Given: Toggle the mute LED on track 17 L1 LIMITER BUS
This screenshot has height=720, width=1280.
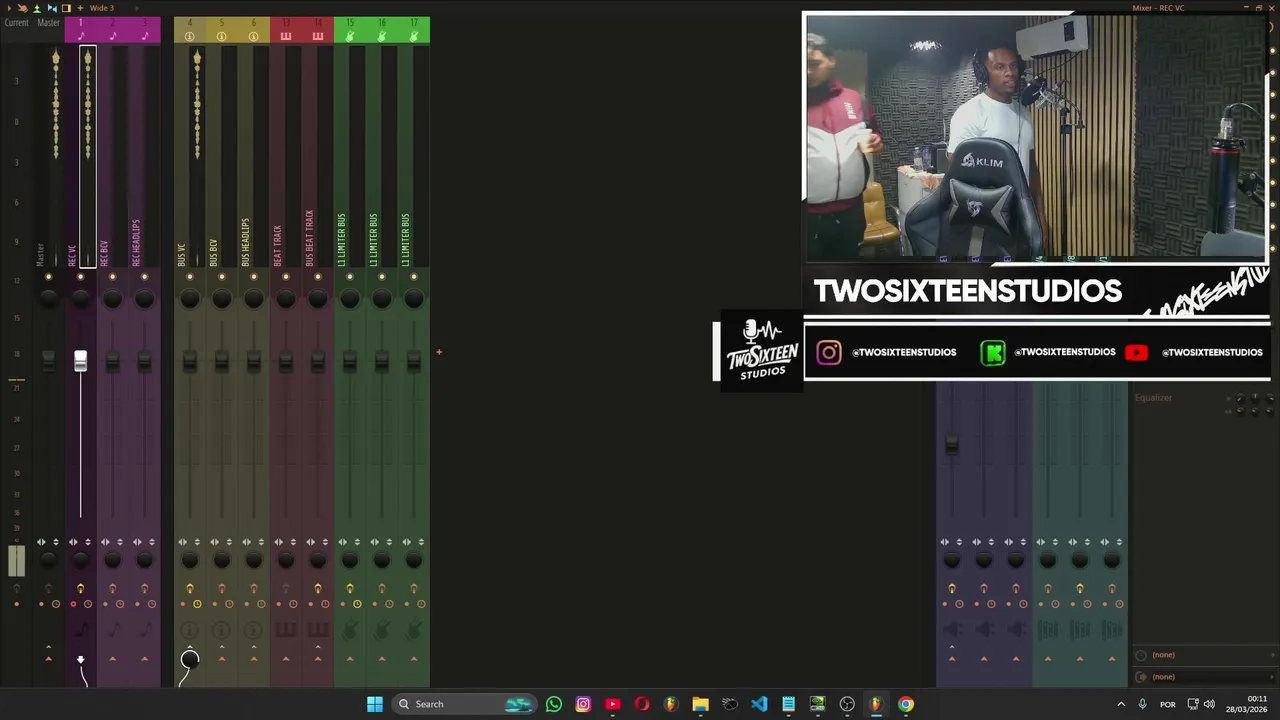Looking at the screenshot, I should 414,277.
